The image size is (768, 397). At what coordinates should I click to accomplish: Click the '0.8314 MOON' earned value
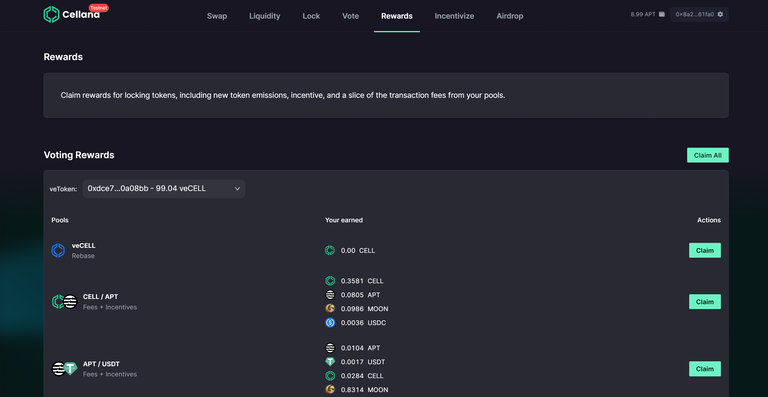click(364, 390)
